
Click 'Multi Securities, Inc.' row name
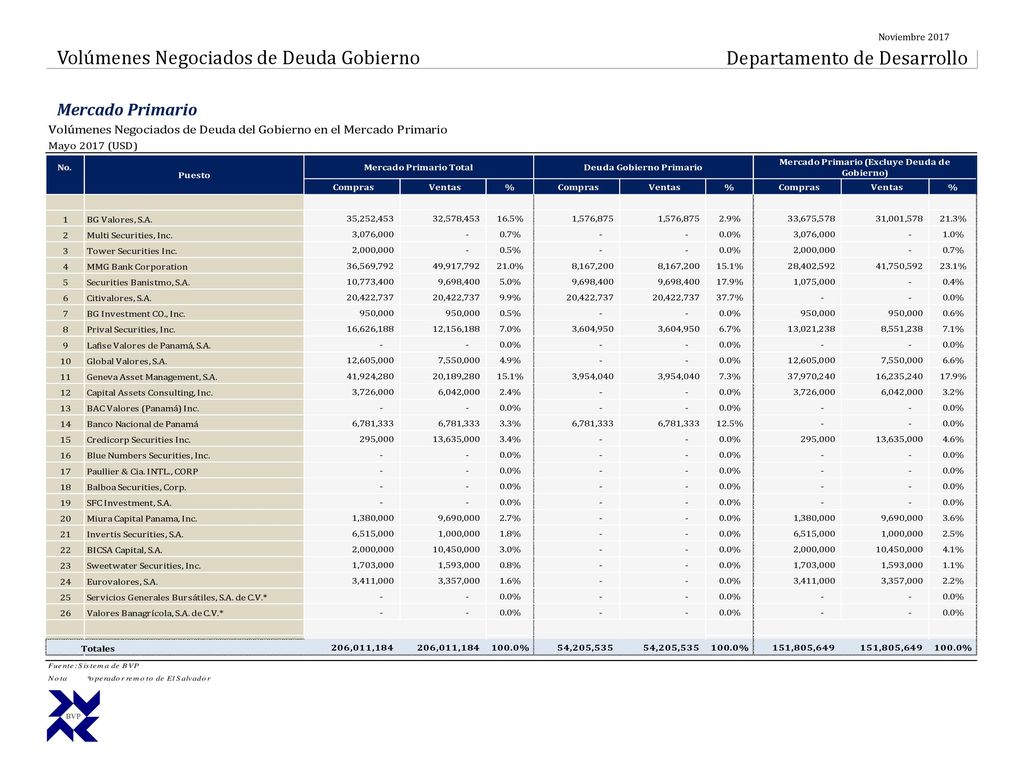[x=129, y=235]
